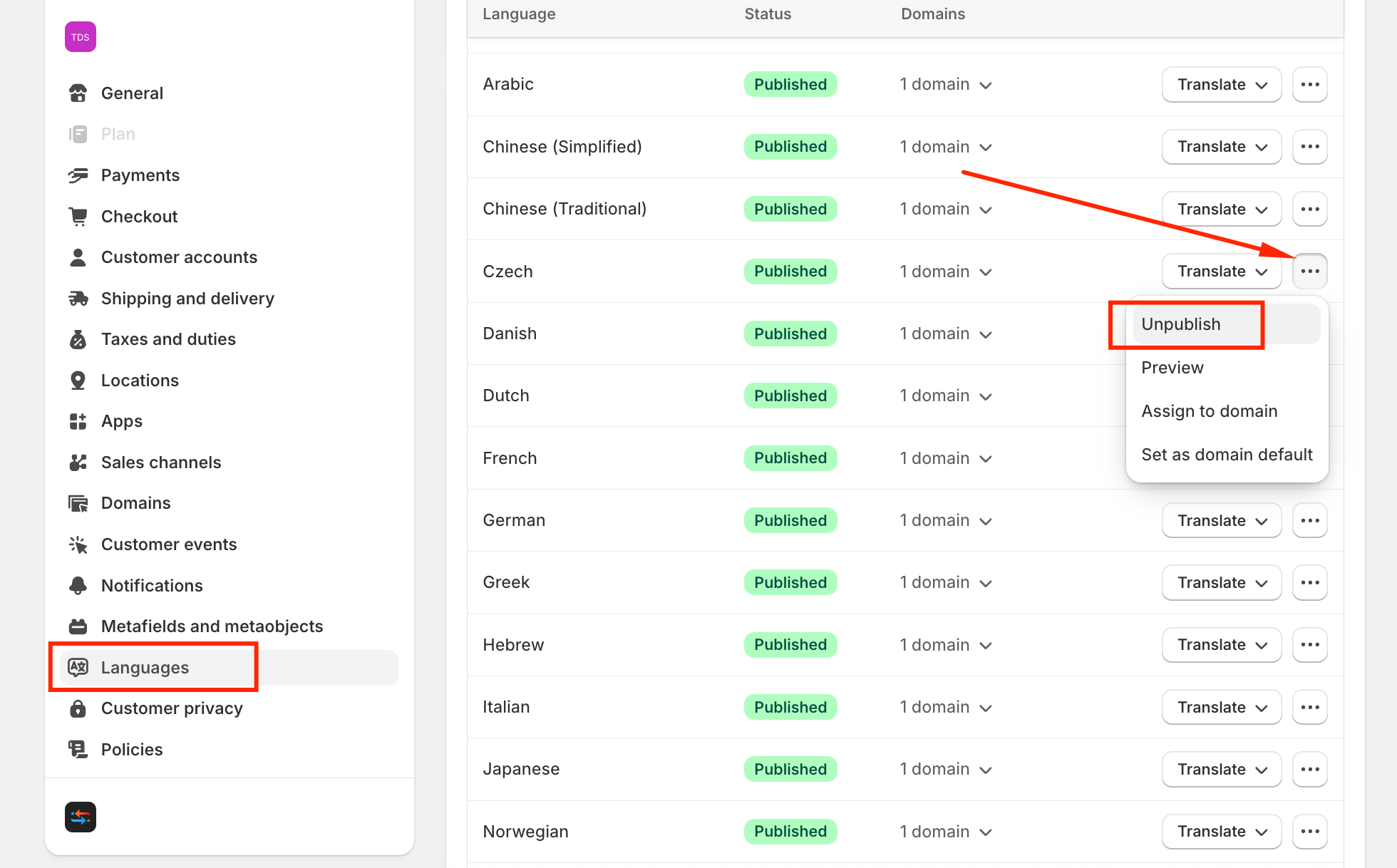Select Unpublish from the Czech menu
This screenshot has height=868, width=1397.
tap(1181, 324)
